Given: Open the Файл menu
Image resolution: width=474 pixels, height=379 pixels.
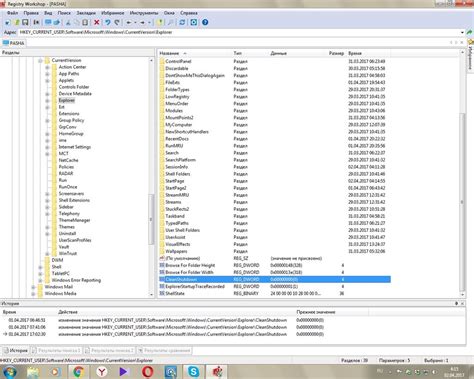Looking at the screenshot, I should coord(12,13).
